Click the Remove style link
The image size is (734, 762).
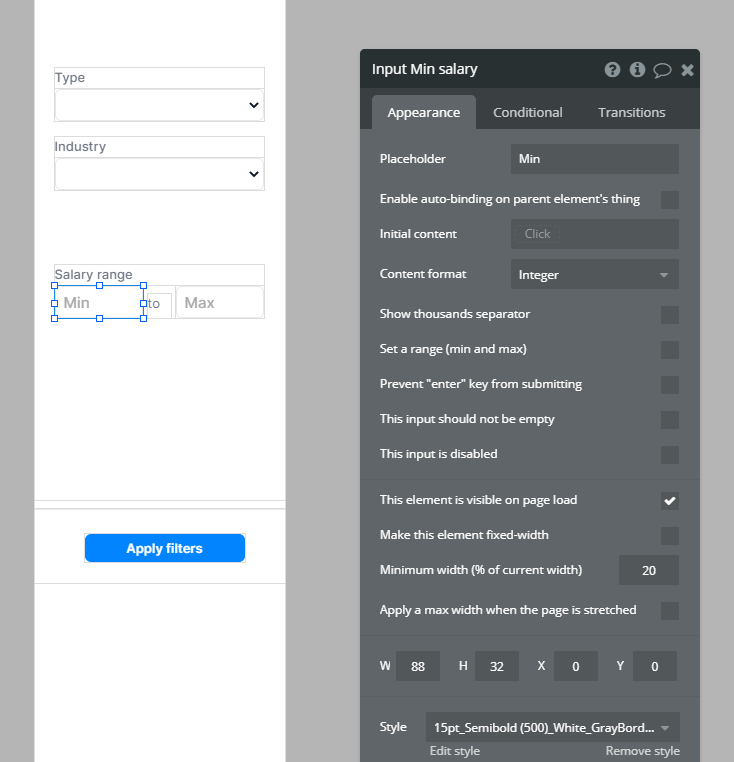click(642, 751)
